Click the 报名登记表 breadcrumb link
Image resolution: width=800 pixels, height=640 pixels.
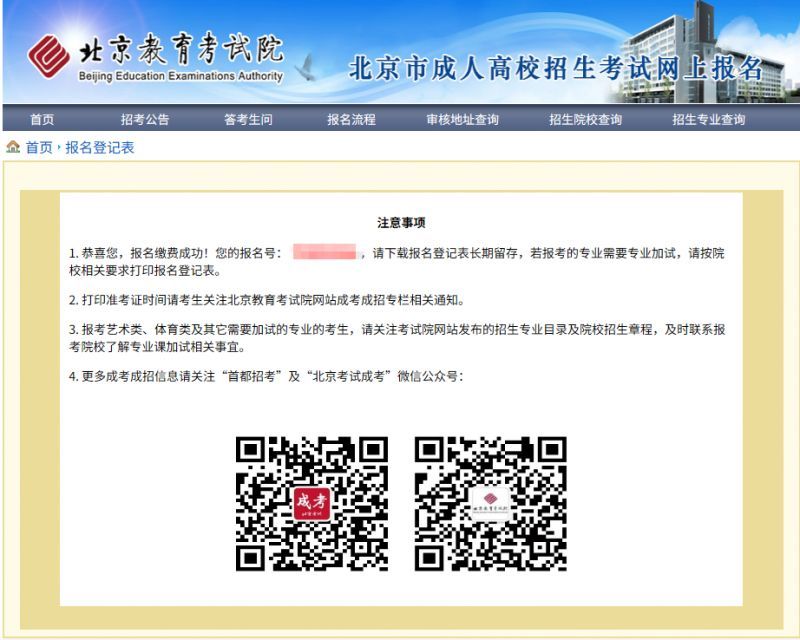coord(100,147)
